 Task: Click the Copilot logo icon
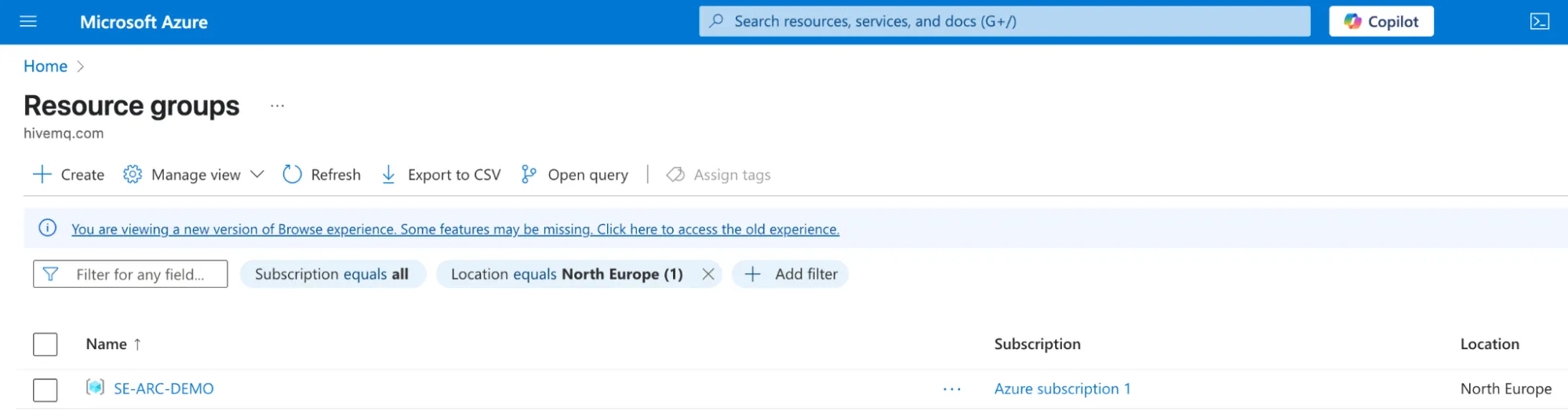coord(1352,21)
